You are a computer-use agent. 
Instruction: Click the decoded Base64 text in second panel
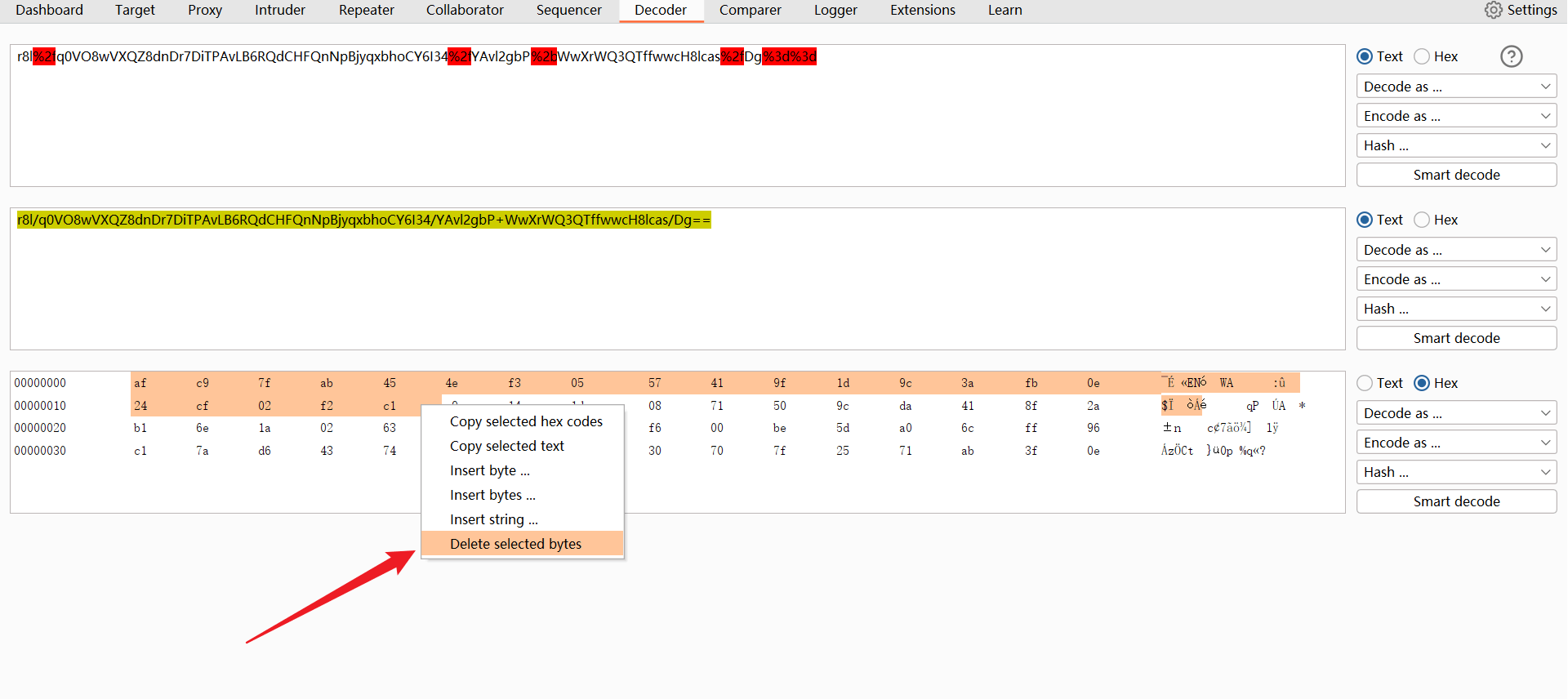tap(363, 220)
